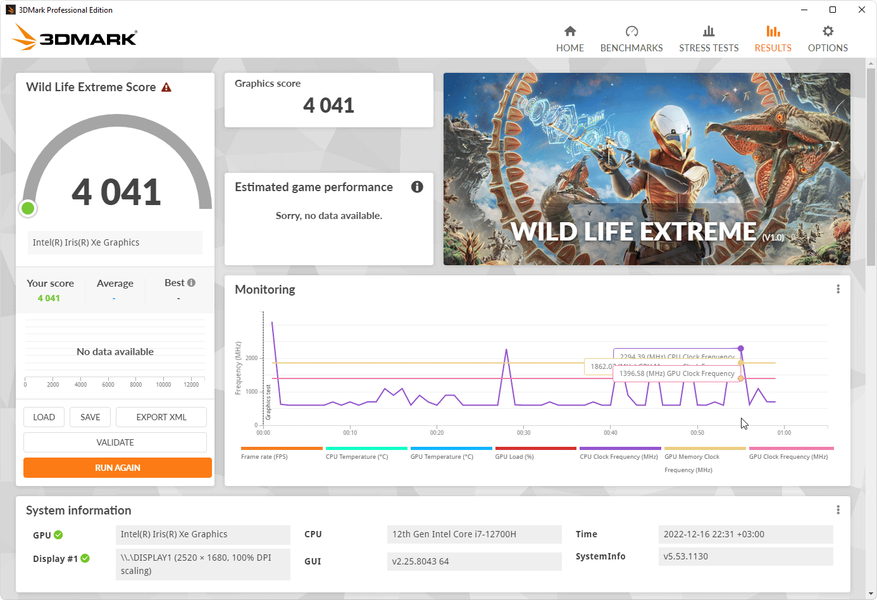Image resolution: width=877 pixels, height=600 pixels.
Task: Click the GPU green check icon
Action: [x=58, y=535]
